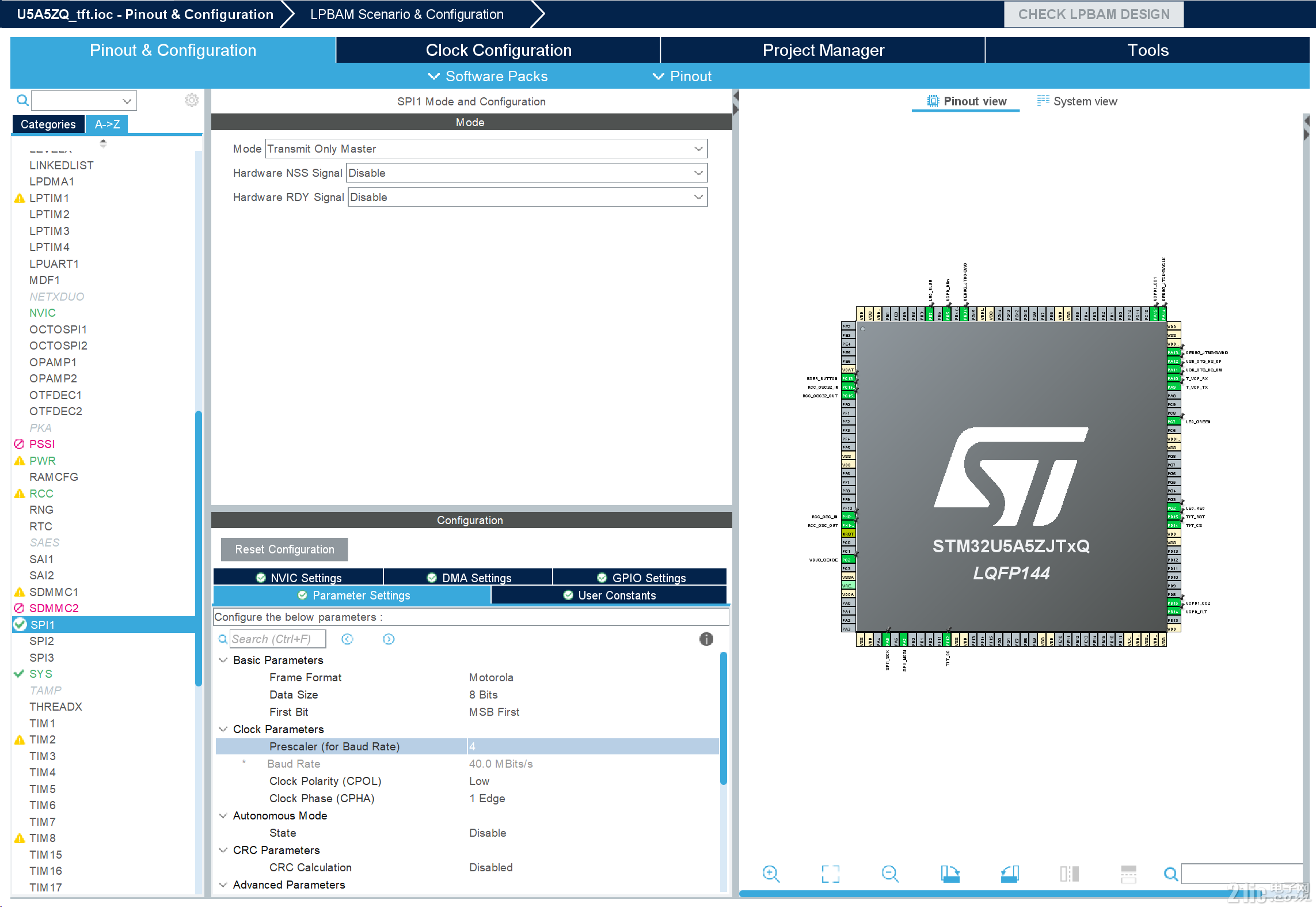
Task: Rotate the chip view clockwise
Action: (x=950, y=874)
